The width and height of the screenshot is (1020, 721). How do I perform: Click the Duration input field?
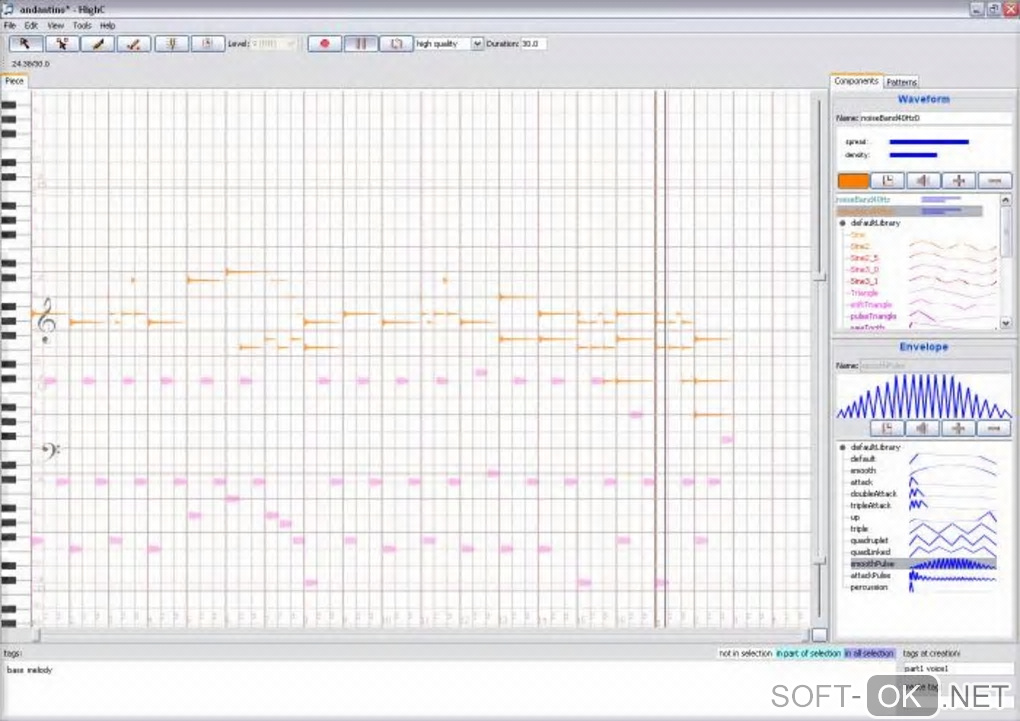point(533,44)
